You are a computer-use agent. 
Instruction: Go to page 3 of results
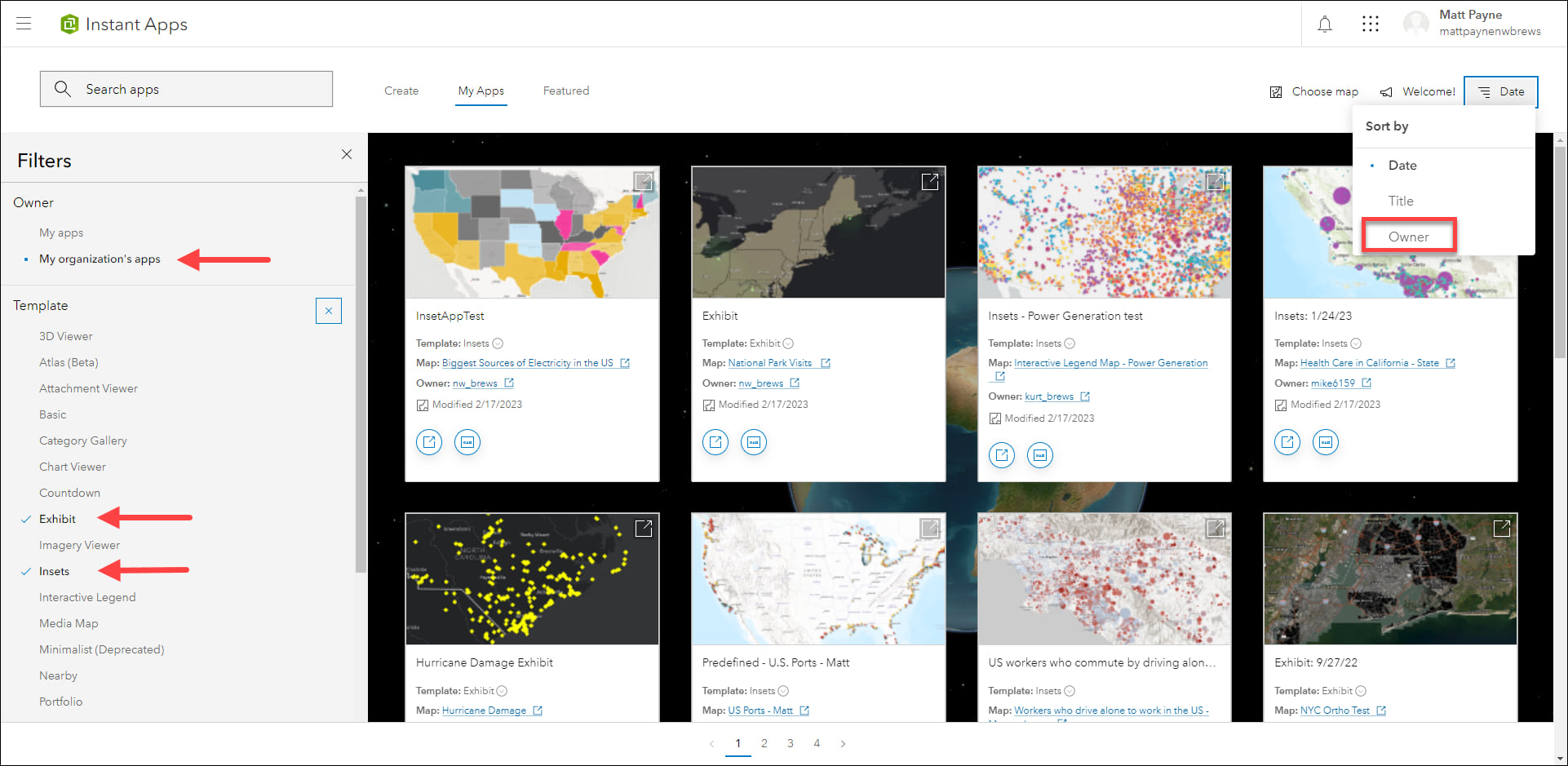pos(791,743)
